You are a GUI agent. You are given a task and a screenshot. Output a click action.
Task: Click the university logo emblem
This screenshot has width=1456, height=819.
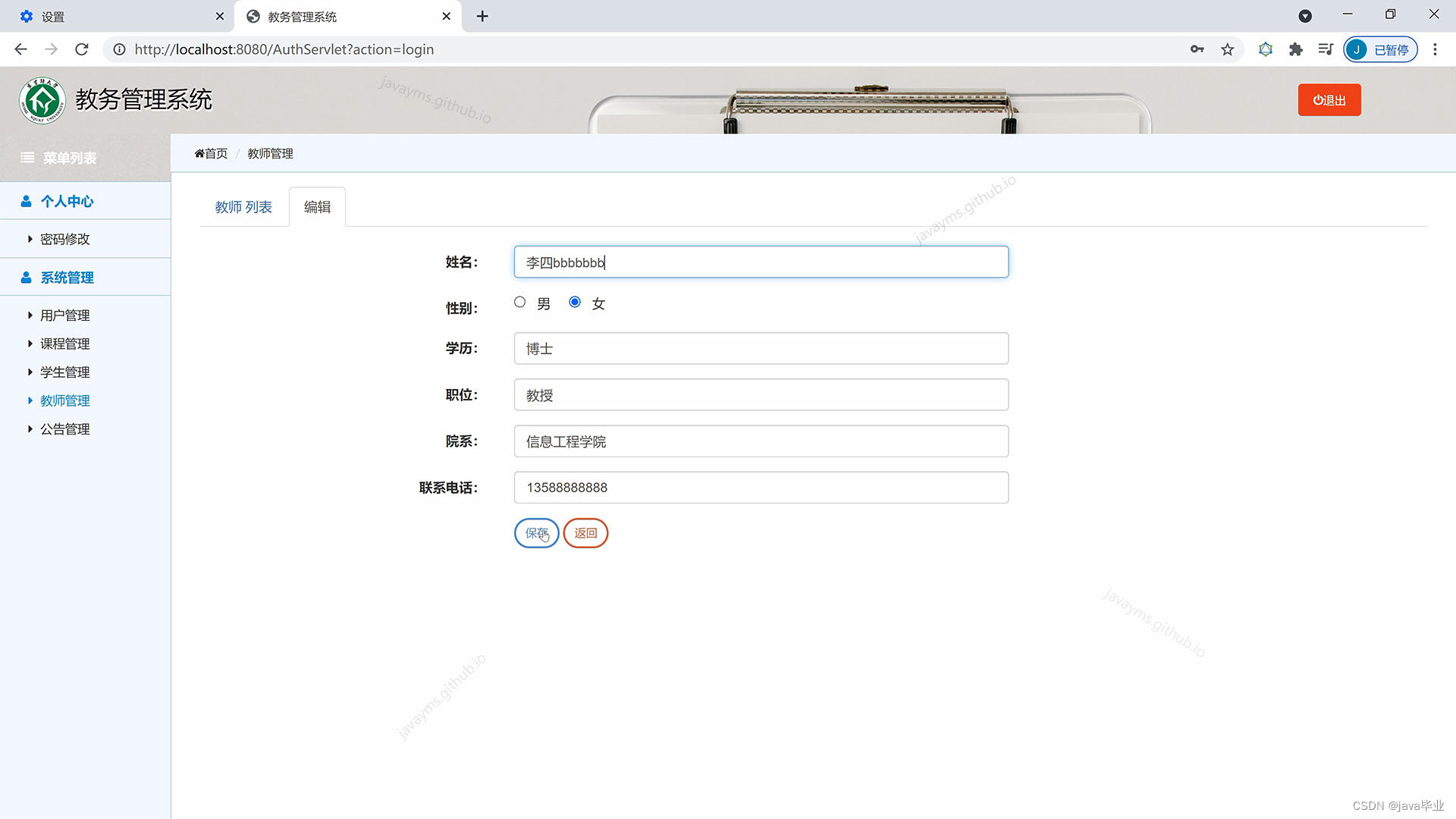(42, 100)
